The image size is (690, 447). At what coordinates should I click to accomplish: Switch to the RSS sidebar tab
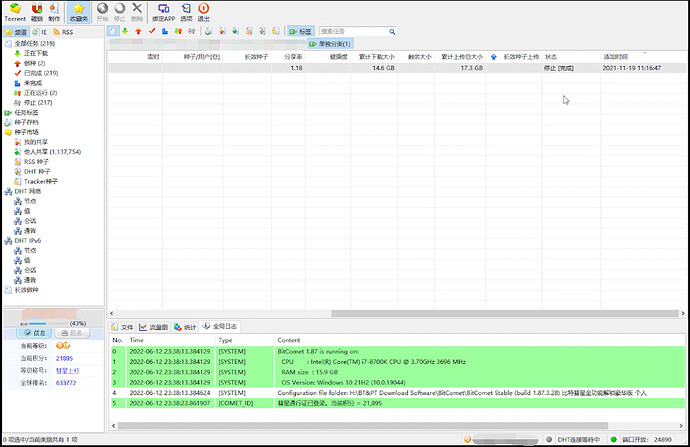[63, 32]
